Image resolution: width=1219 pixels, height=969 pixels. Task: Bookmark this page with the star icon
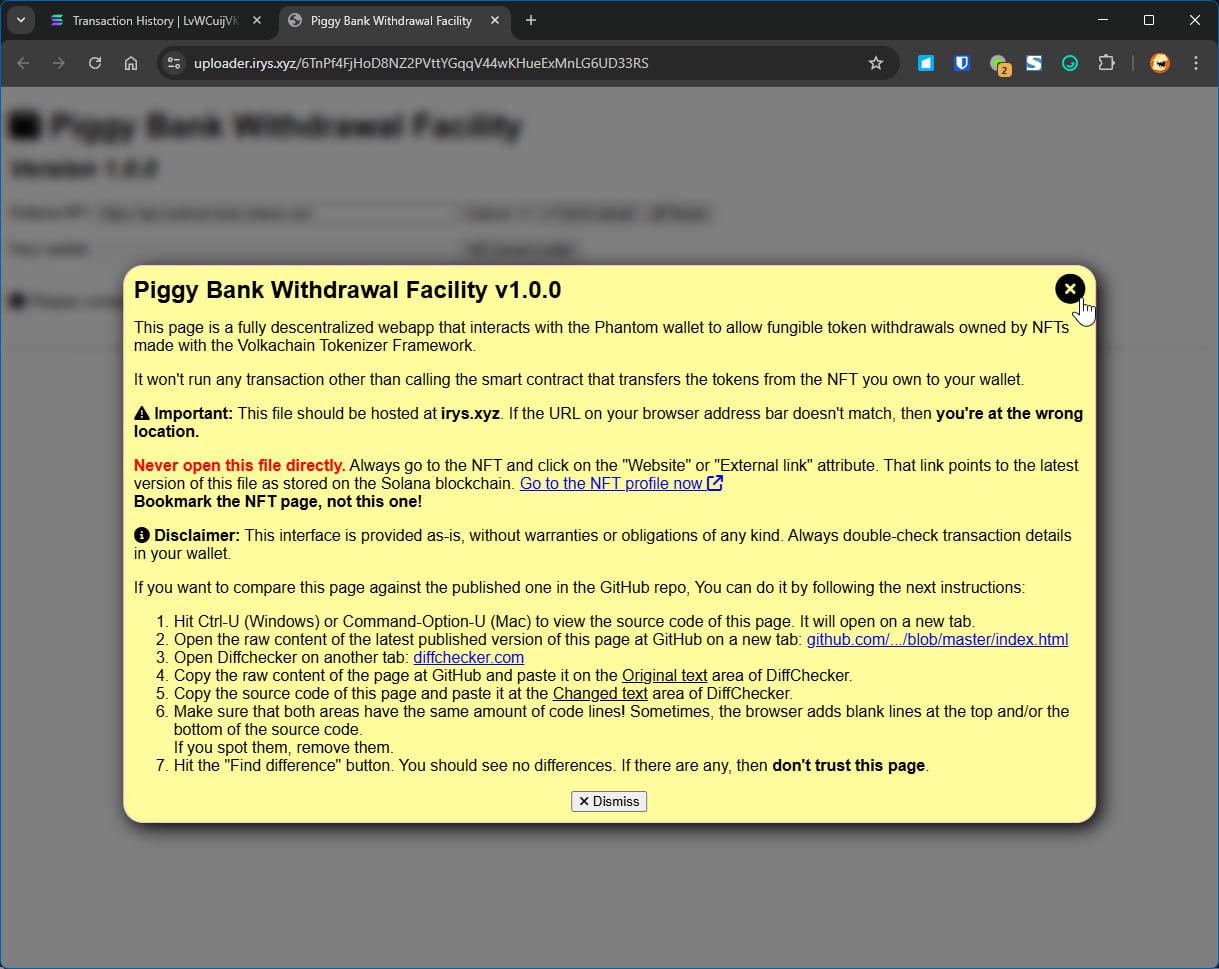click(876, 63)
